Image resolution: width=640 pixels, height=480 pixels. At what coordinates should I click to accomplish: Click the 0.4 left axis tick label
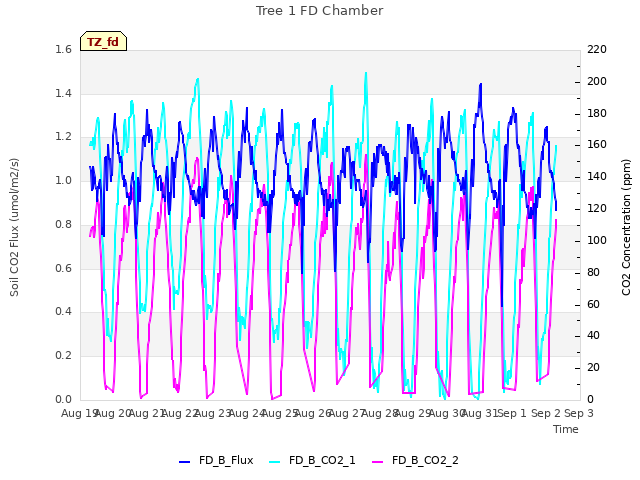pos(63,312)
